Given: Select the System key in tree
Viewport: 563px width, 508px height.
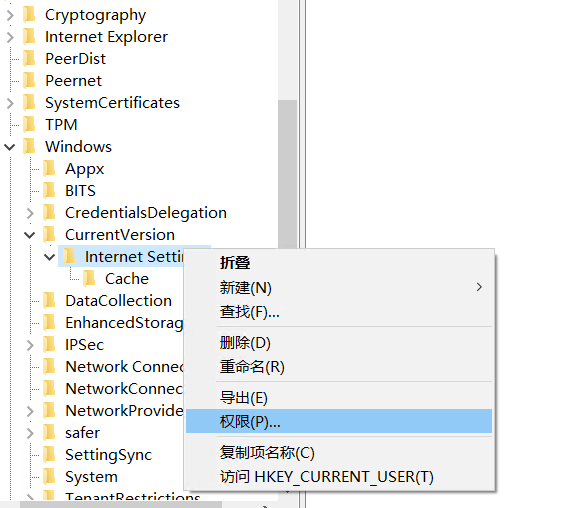Looking at the screenshot, I should click(91, 477).
